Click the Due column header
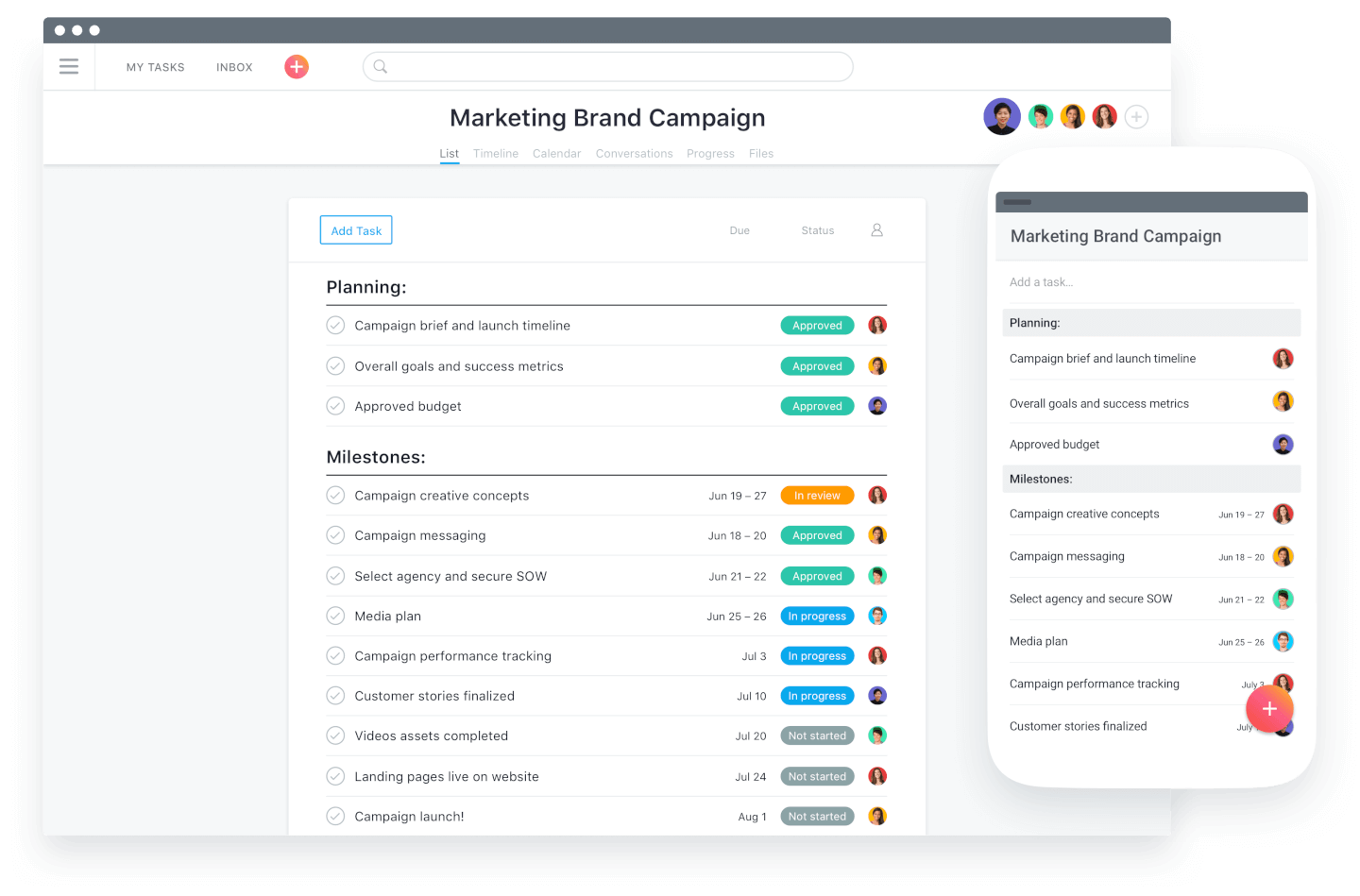 pyautogui.click(x=739, y=230)
